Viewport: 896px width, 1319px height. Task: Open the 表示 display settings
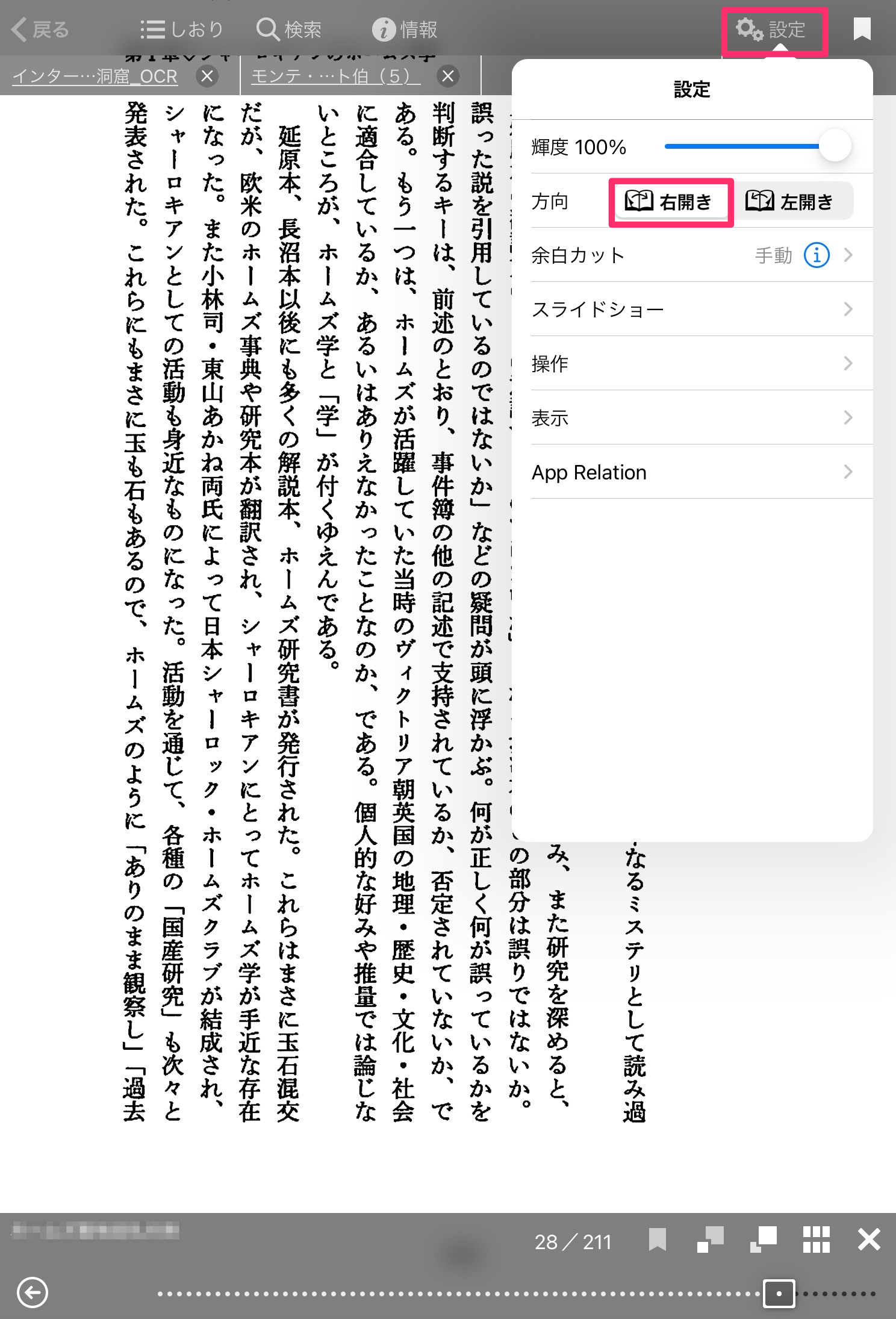(x=692, y=418)
